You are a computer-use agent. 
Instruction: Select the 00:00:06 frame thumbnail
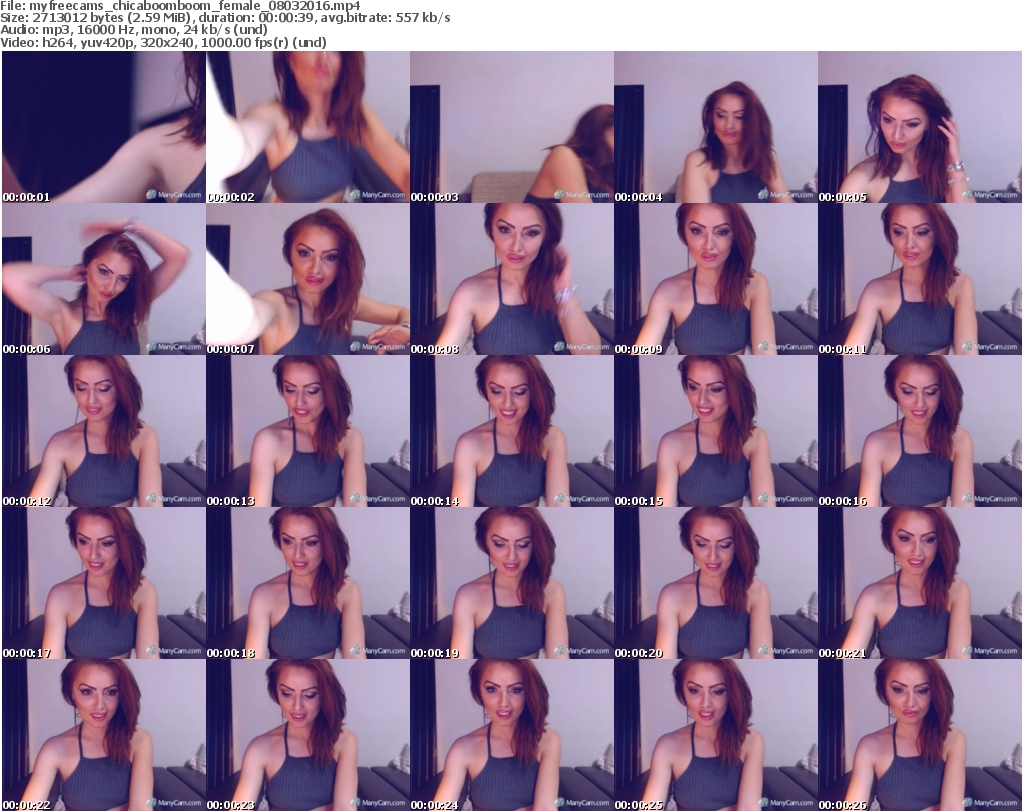tap(104, 280)
